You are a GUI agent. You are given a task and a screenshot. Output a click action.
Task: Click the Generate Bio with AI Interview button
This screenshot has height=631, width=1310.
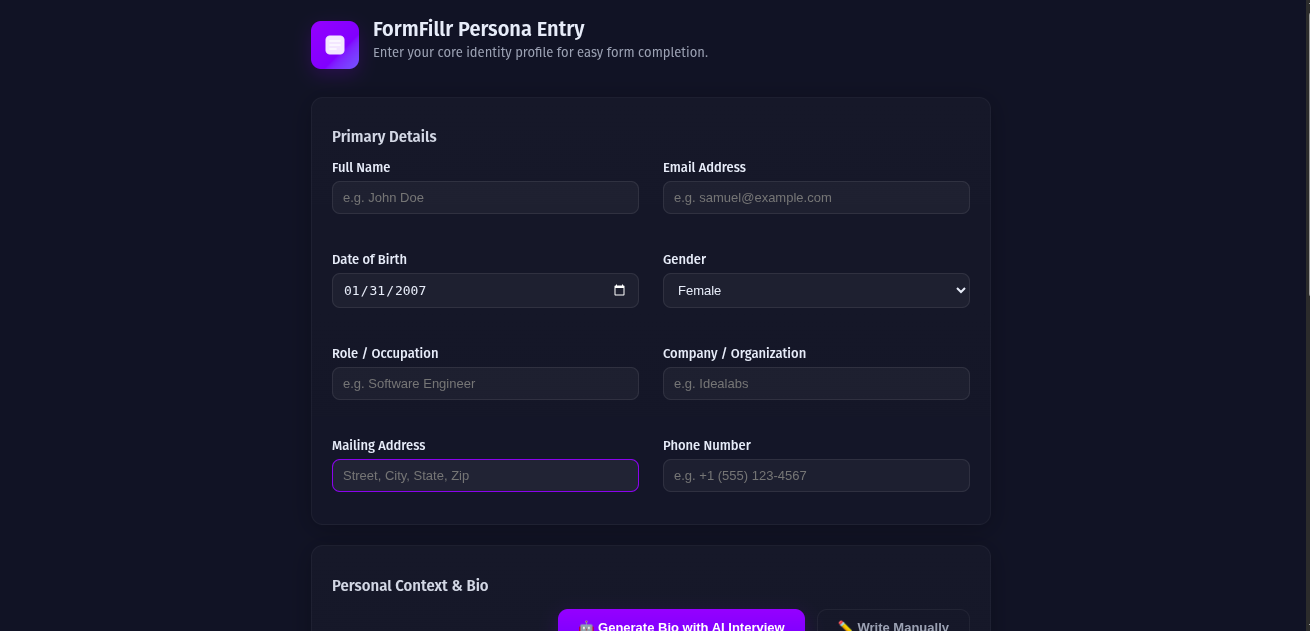(x=681, y=624)
